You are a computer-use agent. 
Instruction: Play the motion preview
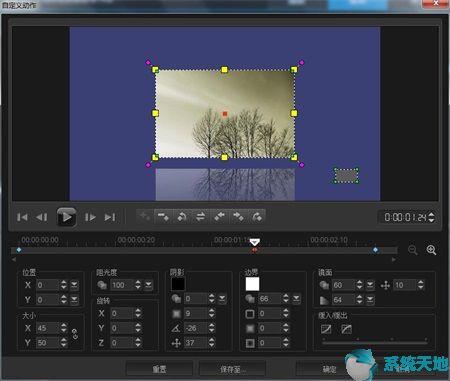(66, 217)
